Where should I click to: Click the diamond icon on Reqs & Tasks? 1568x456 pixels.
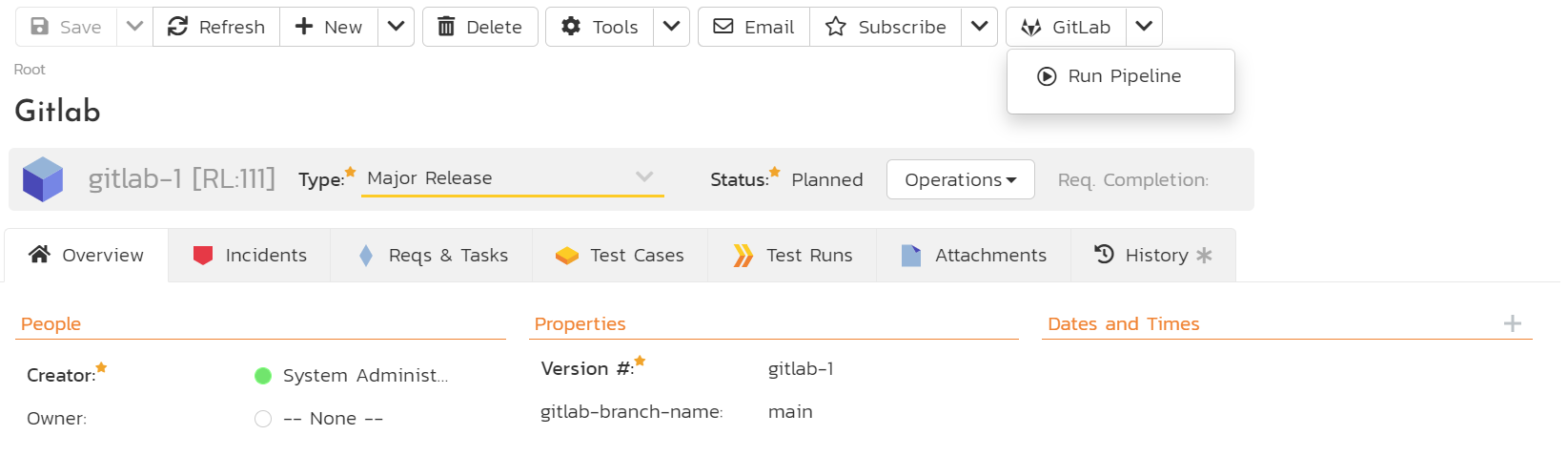pyautogui.click(x=366, y=256)
